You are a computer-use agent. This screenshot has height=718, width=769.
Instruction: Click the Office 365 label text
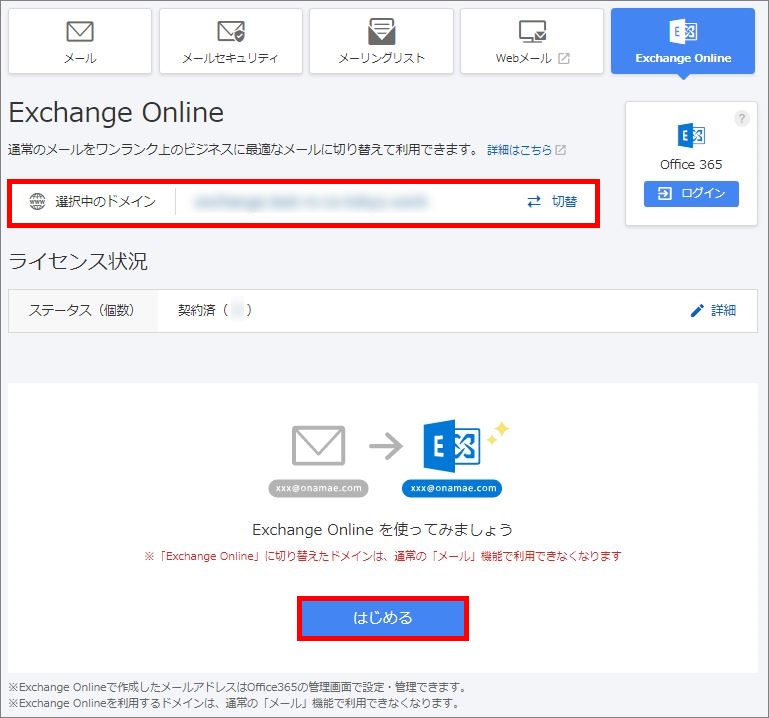(691, 164)
